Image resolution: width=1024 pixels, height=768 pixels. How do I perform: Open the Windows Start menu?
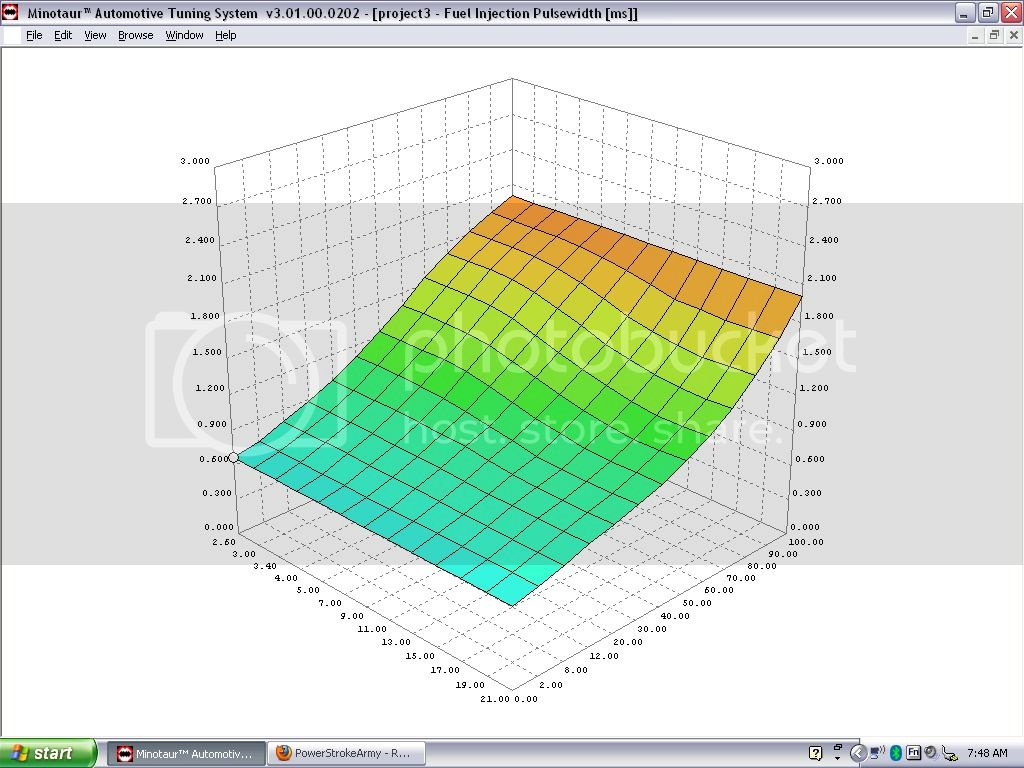tap(48, 753)
